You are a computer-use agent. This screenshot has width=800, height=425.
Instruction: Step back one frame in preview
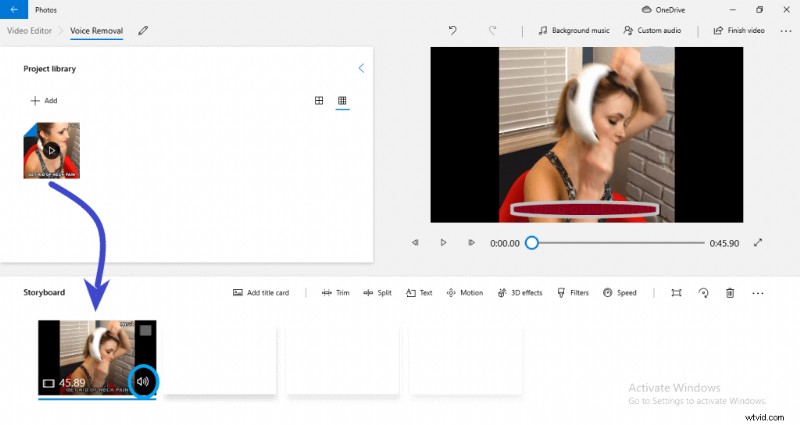[x=415, y=243]
